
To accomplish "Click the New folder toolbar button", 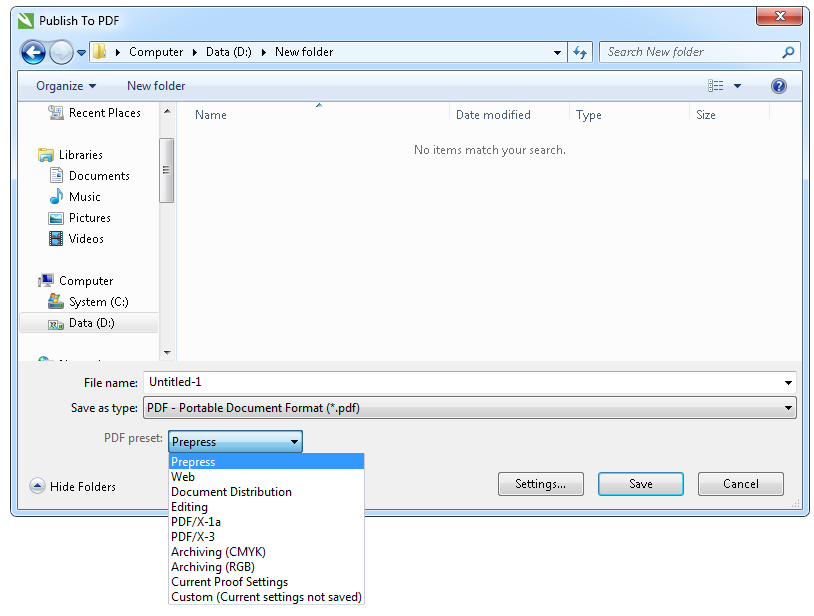I will pyautogui.click(x=156, y=86).
